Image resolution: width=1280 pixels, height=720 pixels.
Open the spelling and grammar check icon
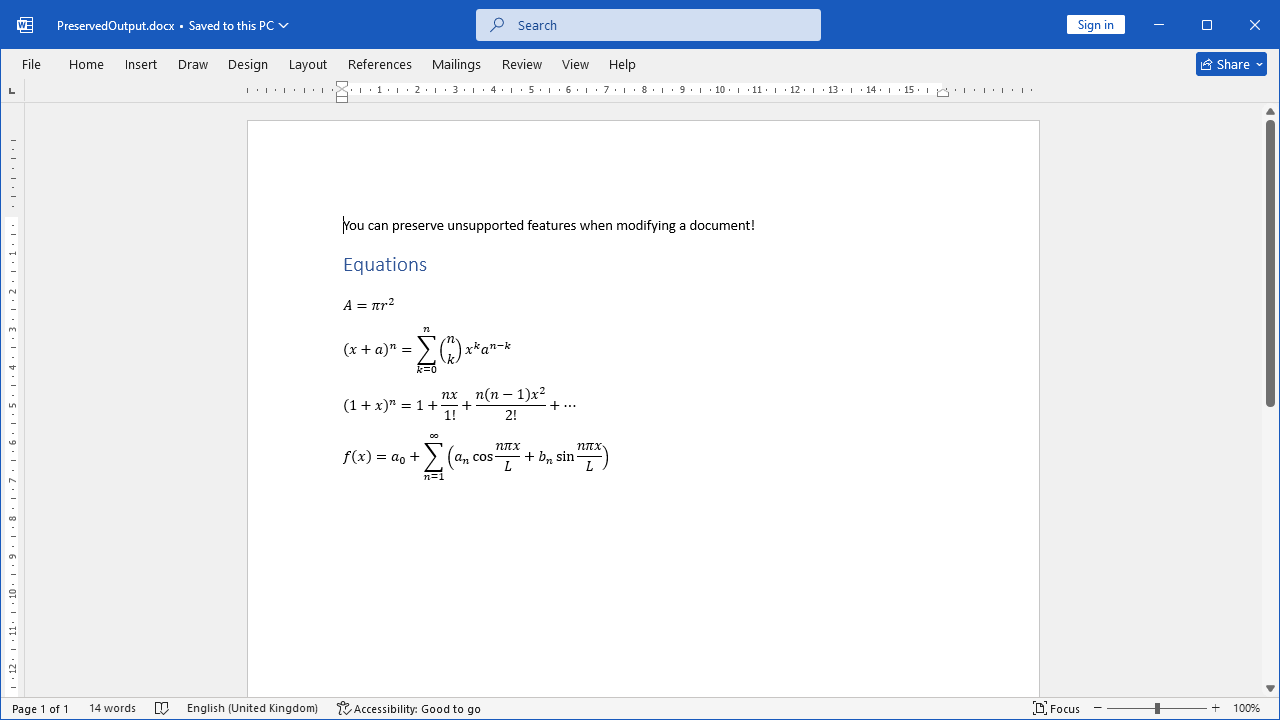coord(162,708)
